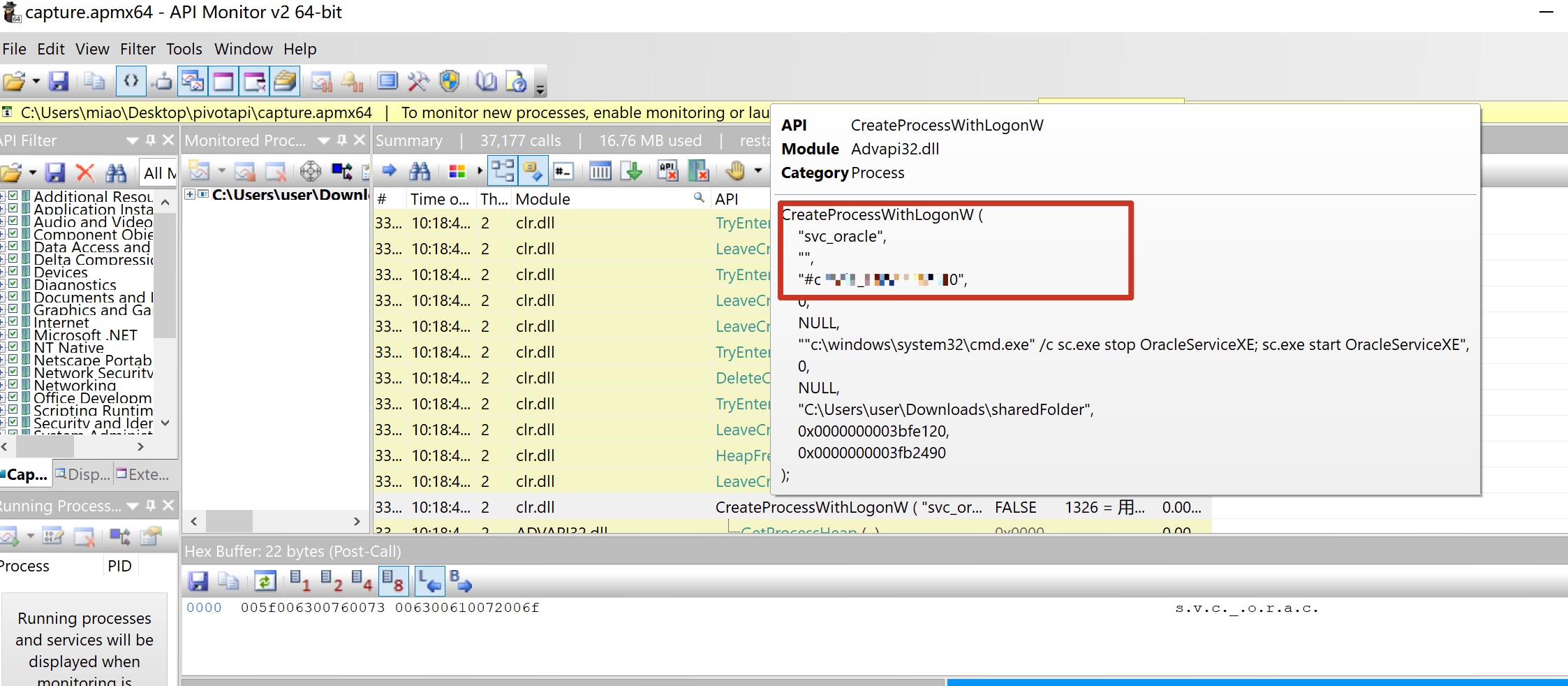Uncheck the NT Native checkbox
Viewport: 1568px width, 686px height.
13,346
